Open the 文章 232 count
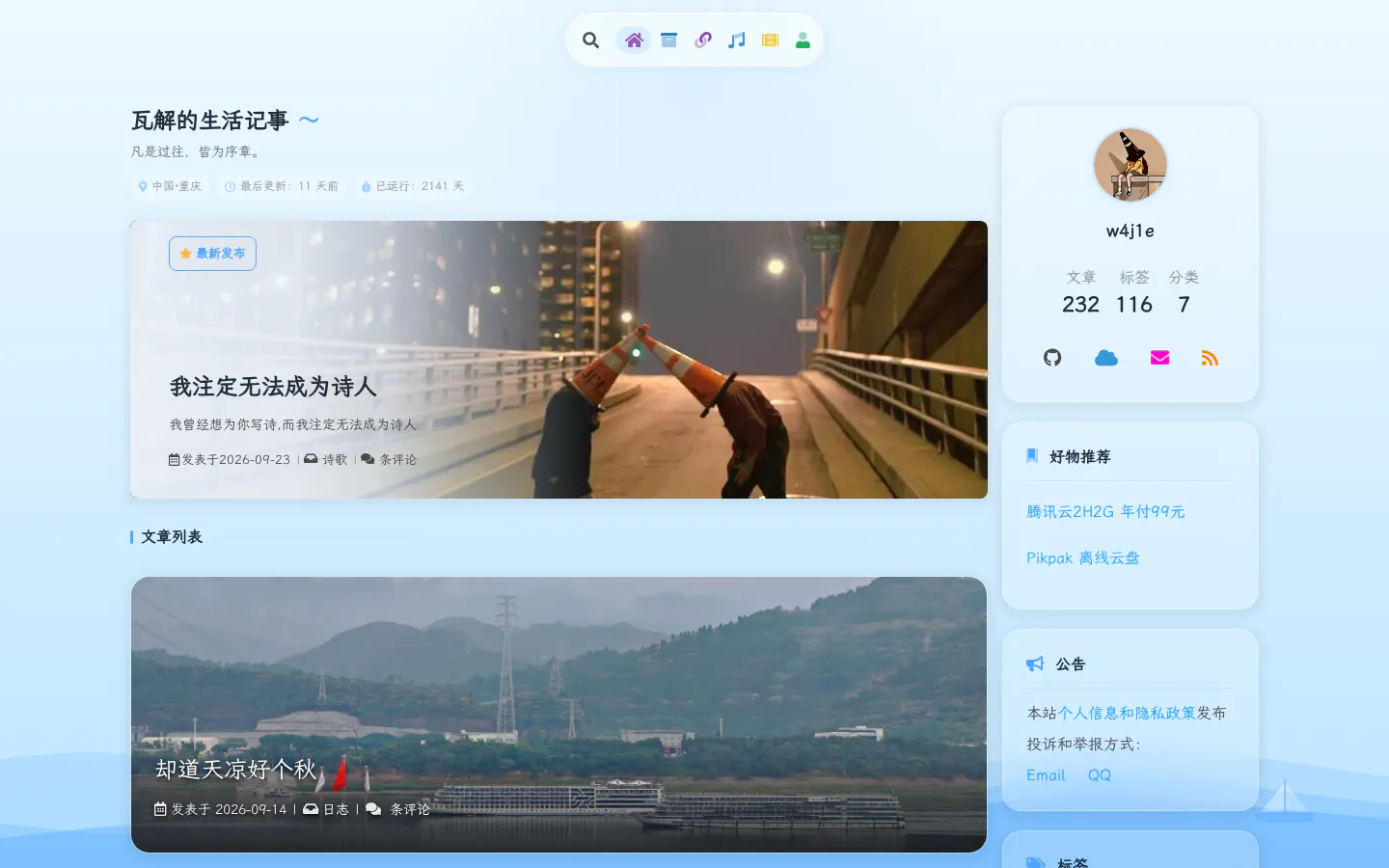The image size is (1389, 868). pyautogui.click(x=1080, y=292)
